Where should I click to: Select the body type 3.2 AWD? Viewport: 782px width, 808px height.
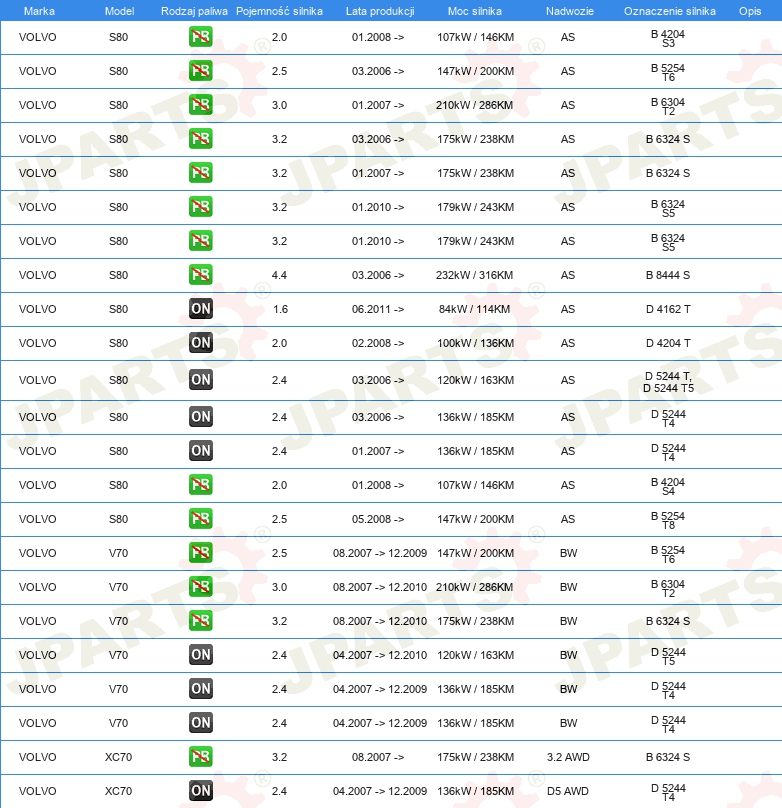[x=568, y=758]
